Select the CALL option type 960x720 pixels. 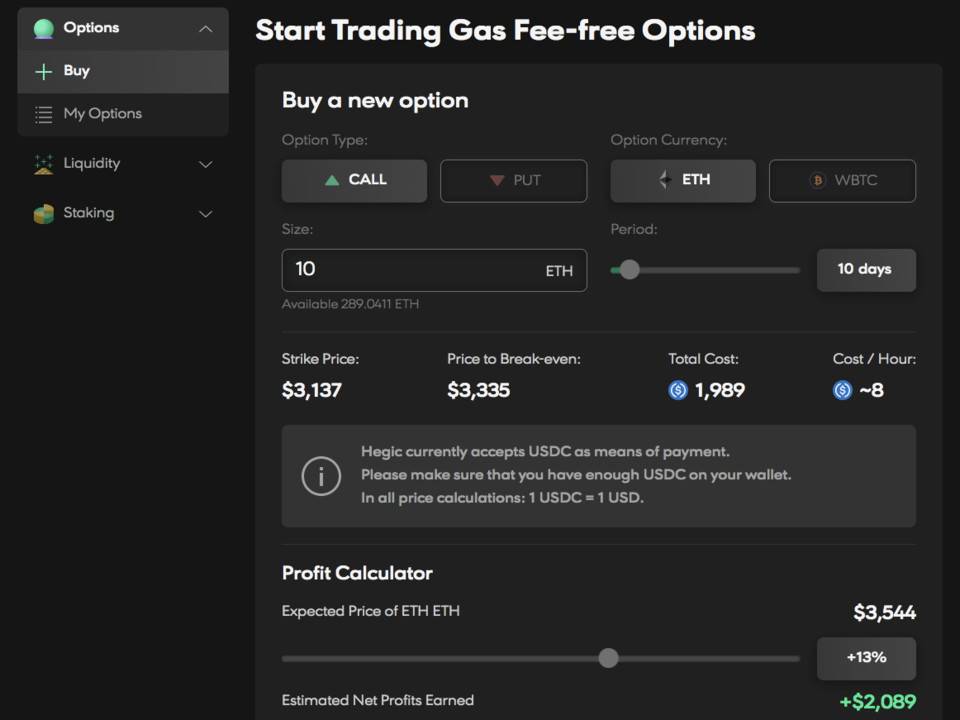tap(354, 181)
